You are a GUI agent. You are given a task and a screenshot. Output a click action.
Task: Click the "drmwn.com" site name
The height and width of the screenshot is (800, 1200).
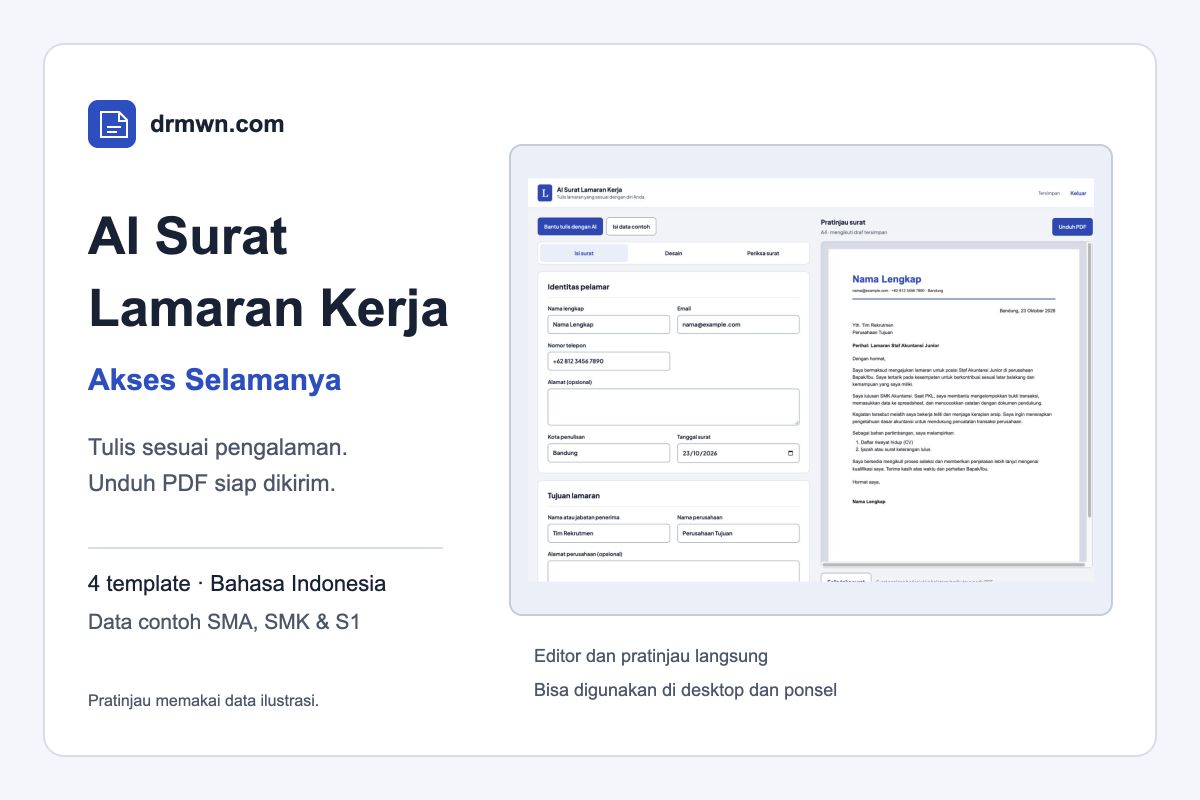[x=217, y=124]
